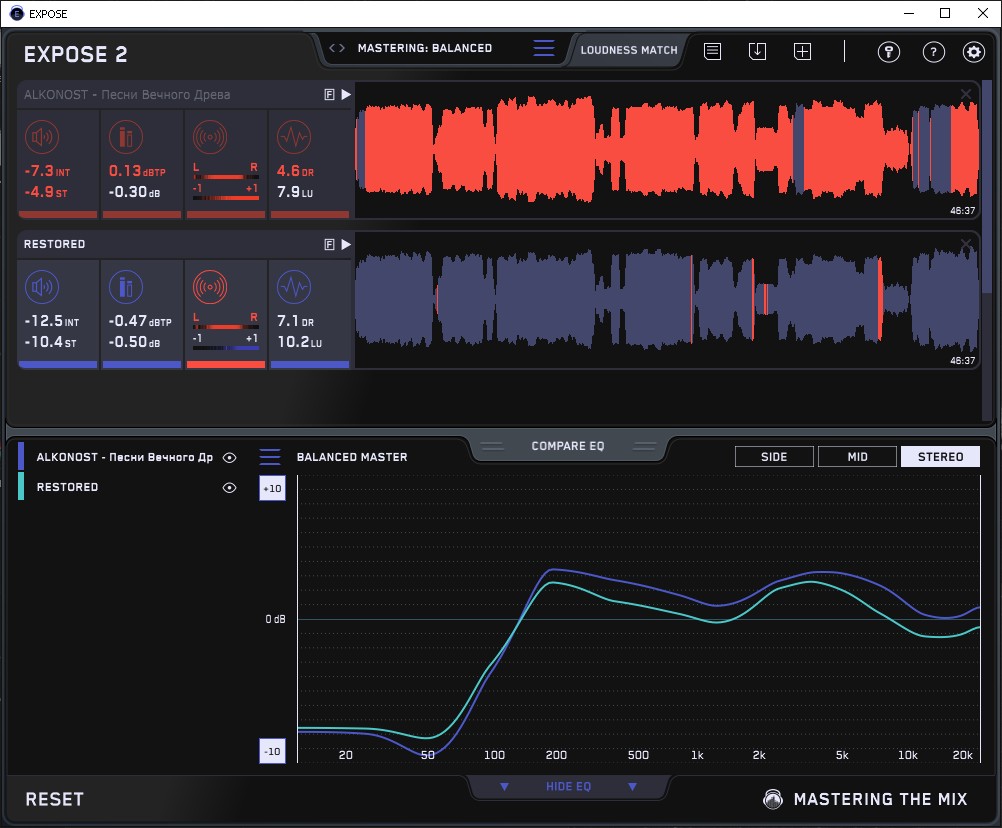
Task: Click the help question mark icon
Action: [x=933, y=52]
